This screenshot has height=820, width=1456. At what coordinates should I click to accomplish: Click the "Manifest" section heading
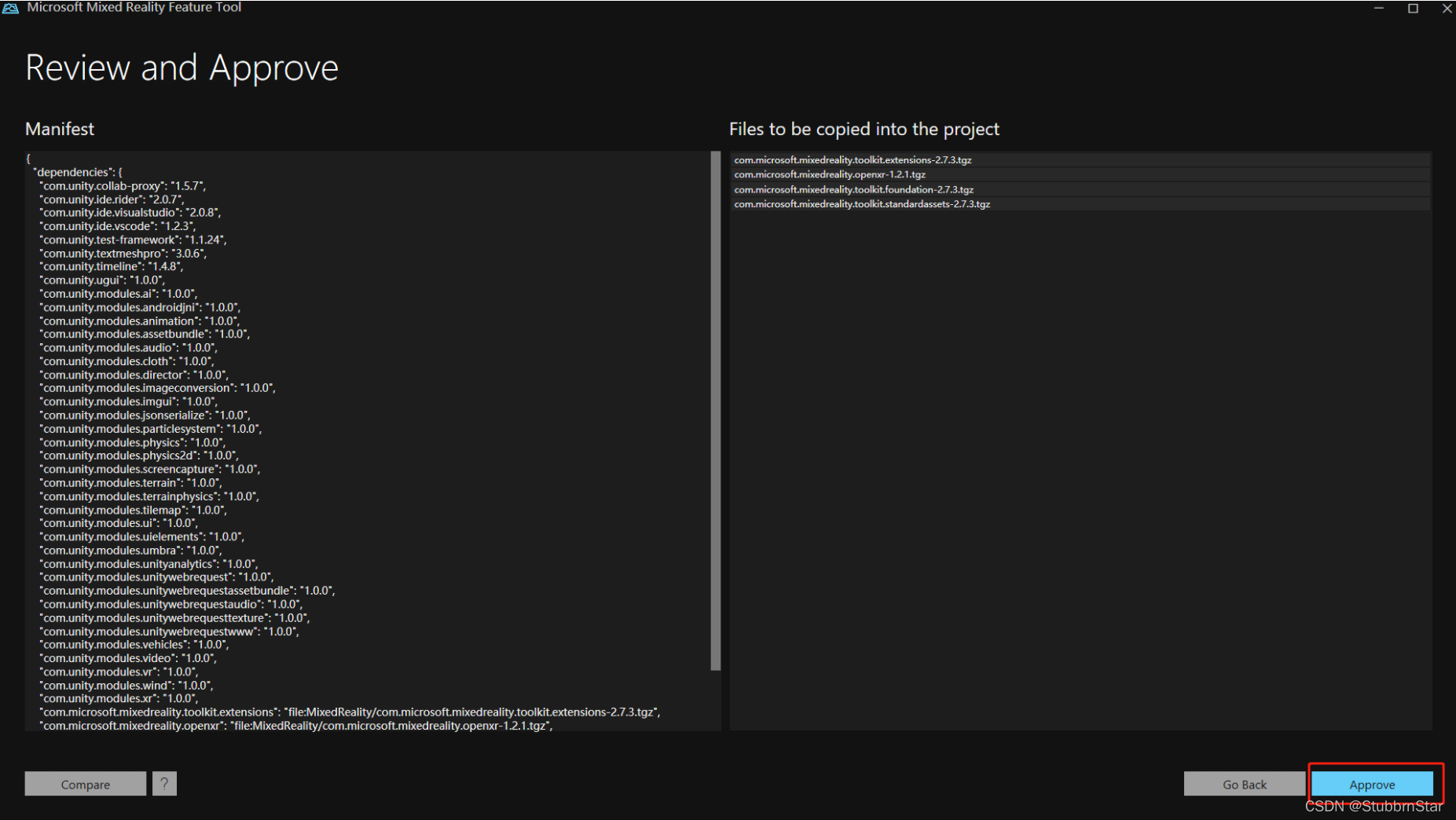coord(60,129)
